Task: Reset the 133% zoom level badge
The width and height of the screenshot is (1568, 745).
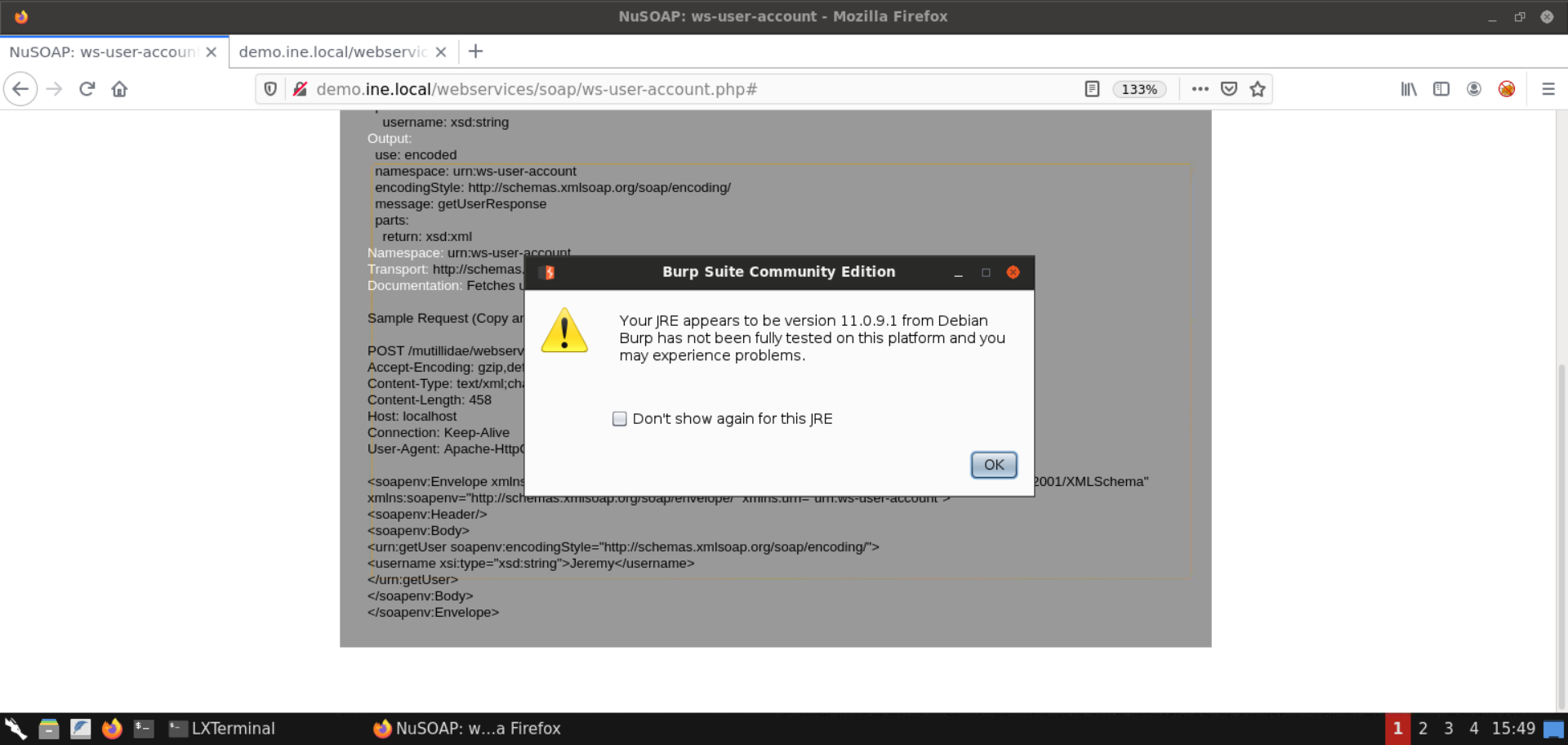Action: 1139,89
